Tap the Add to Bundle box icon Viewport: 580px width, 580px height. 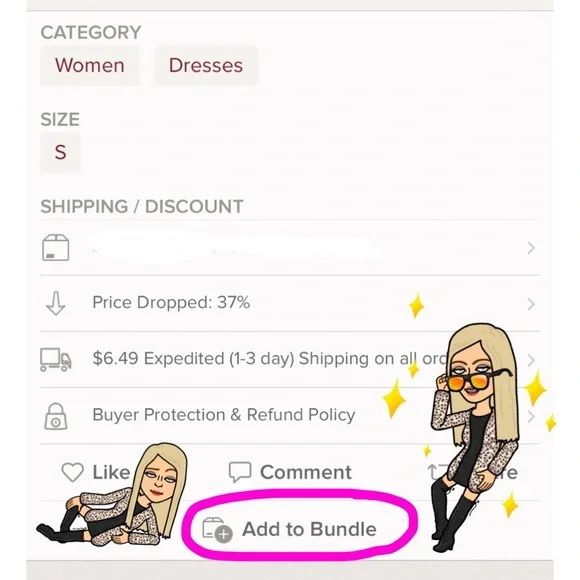[x=218, y=530]
